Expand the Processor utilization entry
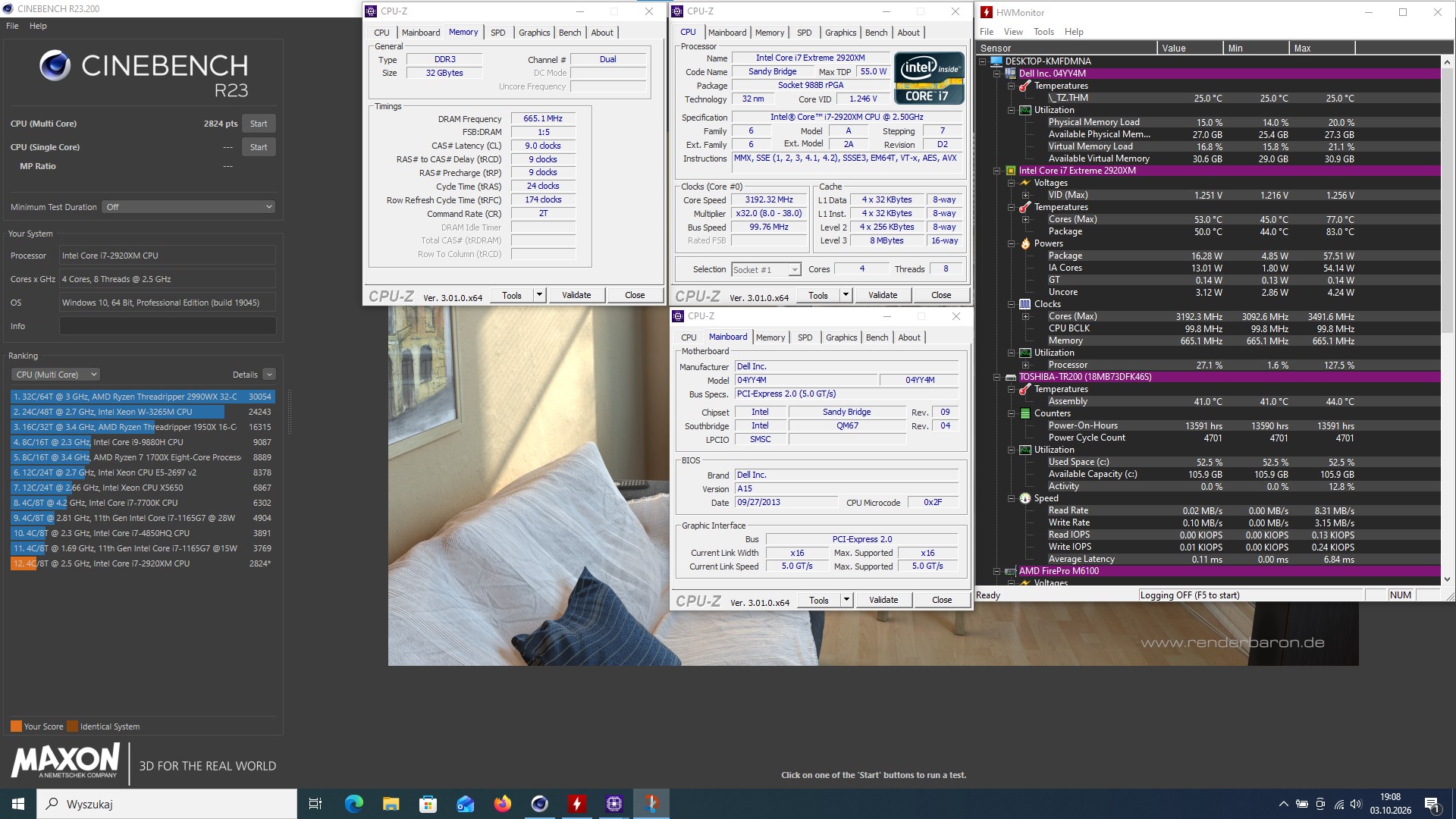The height and width of the screenshot is (819, 1456). pos(1025,365)
